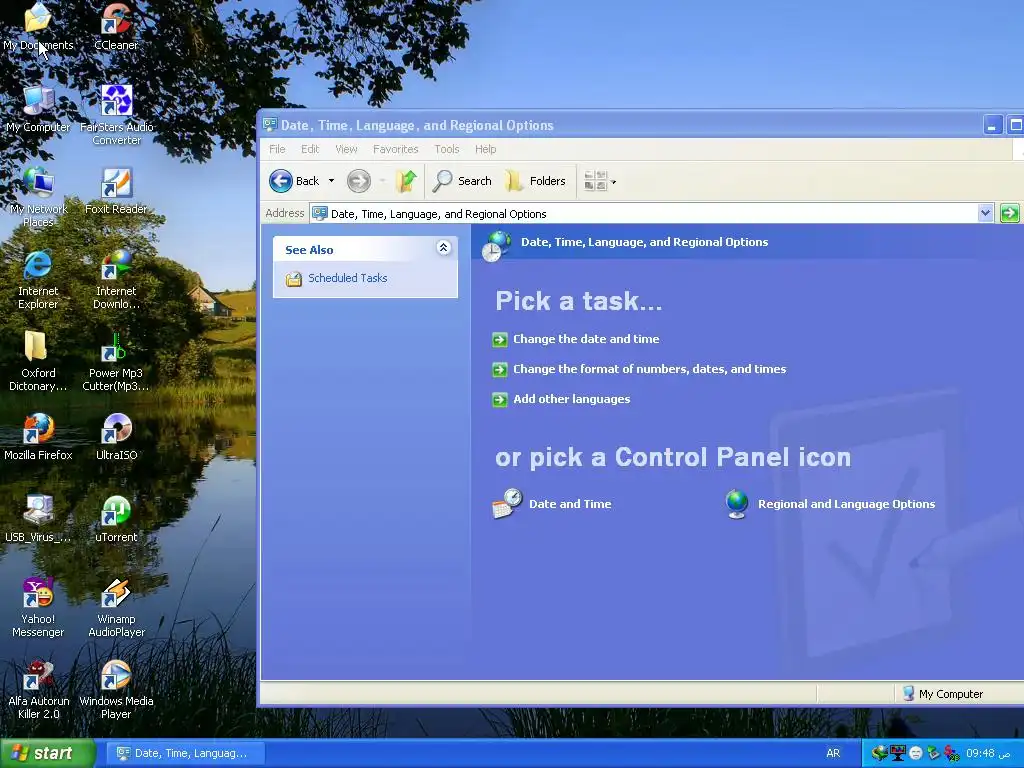This screenshot has height=768, width=1024.
Task: Open CCleaner desktop shortcut
Action: point(116,26)
